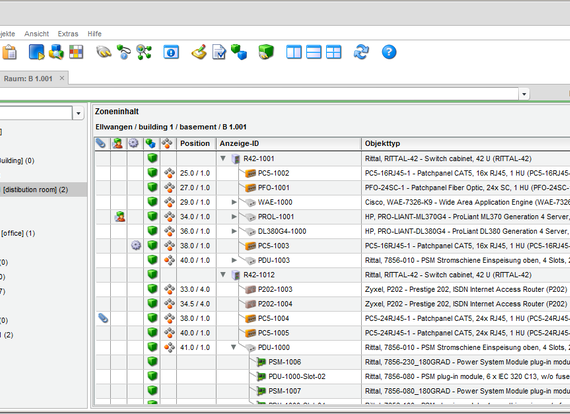
Task: Sort by the gear column header icon
Action: pyautogui.click(x=133, y=144)
